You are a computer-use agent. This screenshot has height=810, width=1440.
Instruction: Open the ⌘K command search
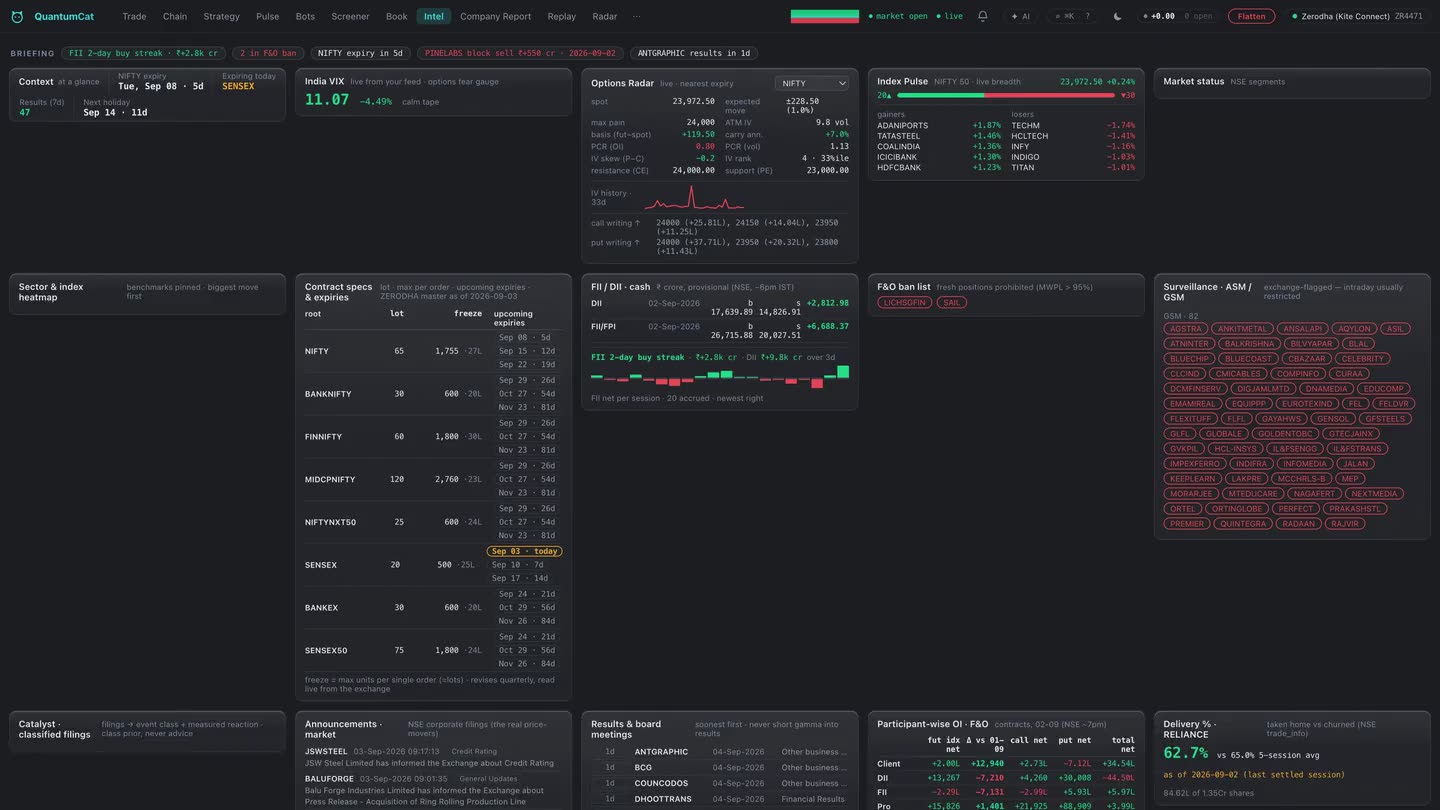click(x=1064, y=16)
